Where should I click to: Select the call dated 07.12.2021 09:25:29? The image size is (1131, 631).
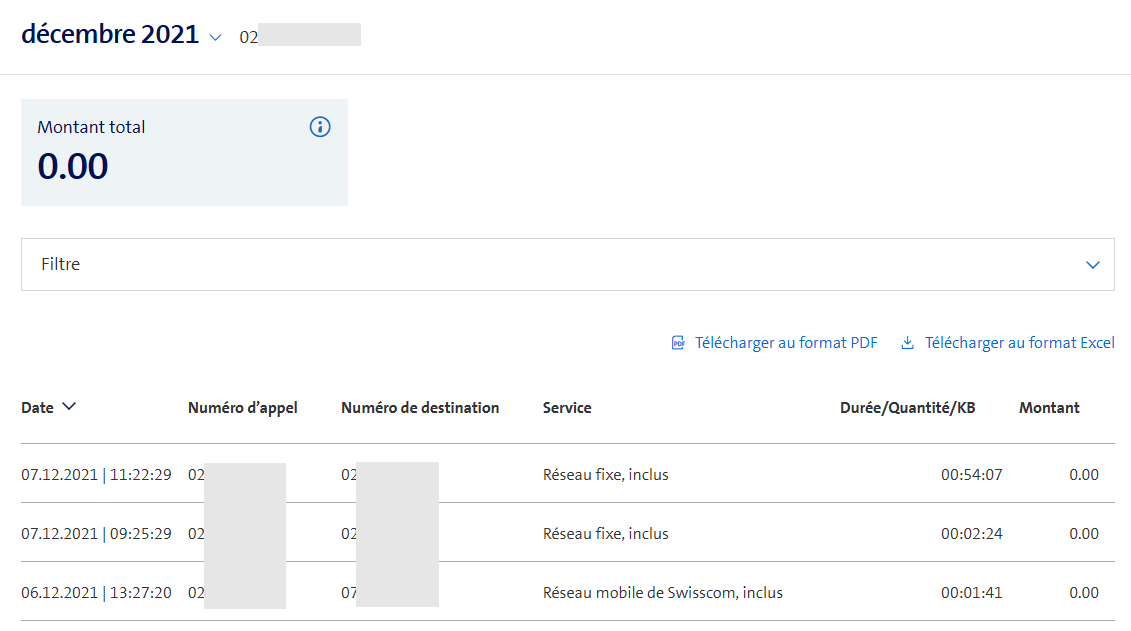pyautogui.click(x=96, y=534)
